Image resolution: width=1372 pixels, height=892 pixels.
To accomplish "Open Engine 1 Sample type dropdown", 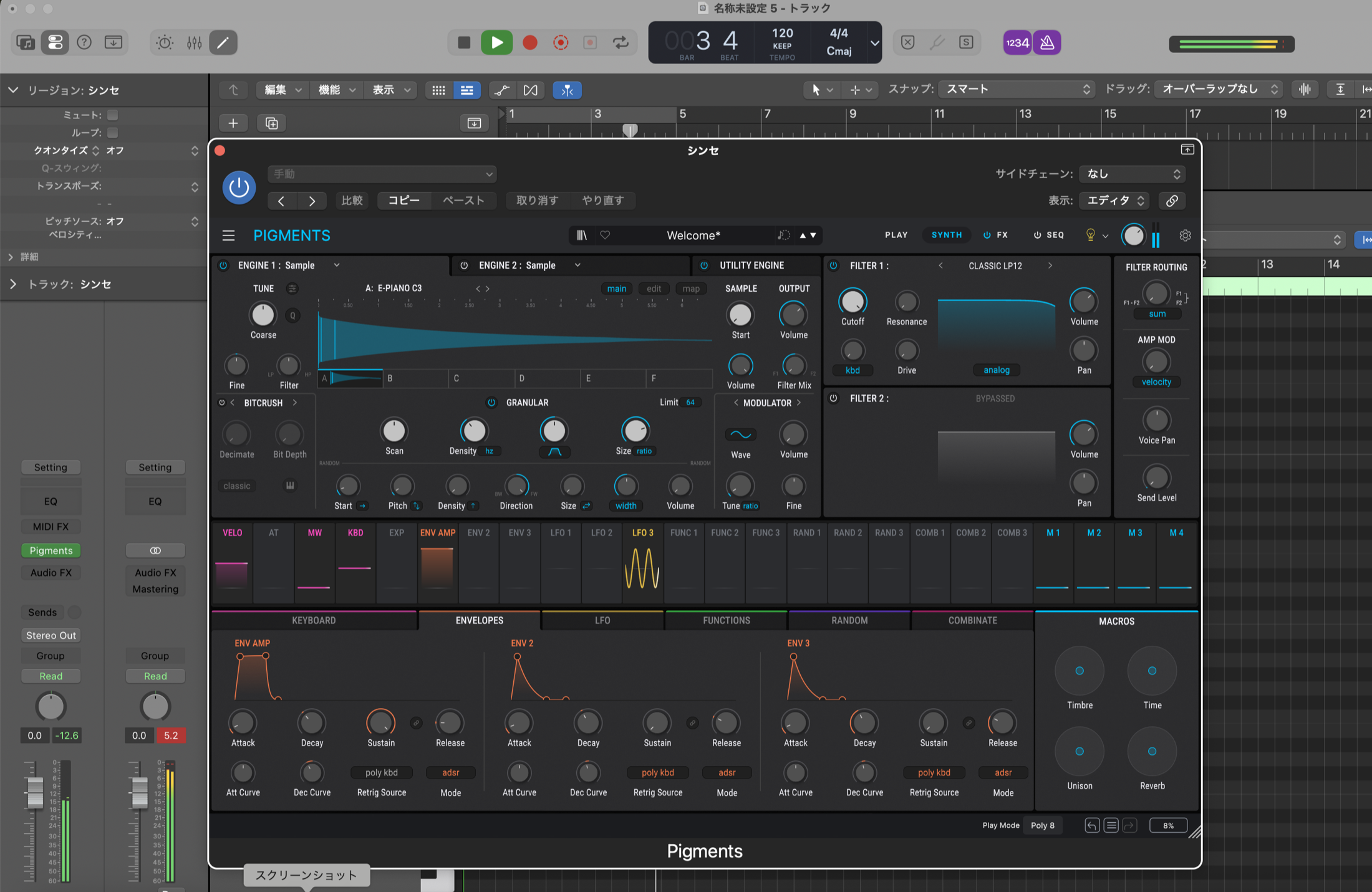I will tap(337, 266).
